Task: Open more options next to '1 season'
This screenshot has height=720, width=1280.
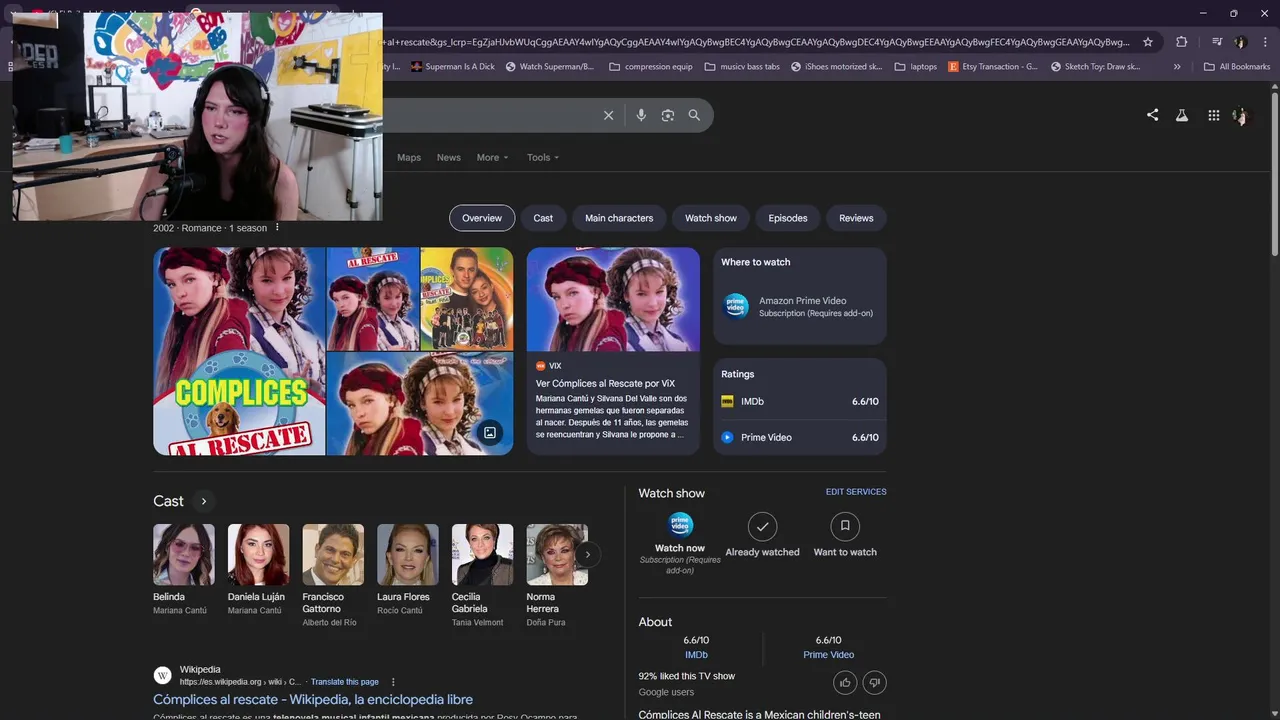Action: click(277, 228)
